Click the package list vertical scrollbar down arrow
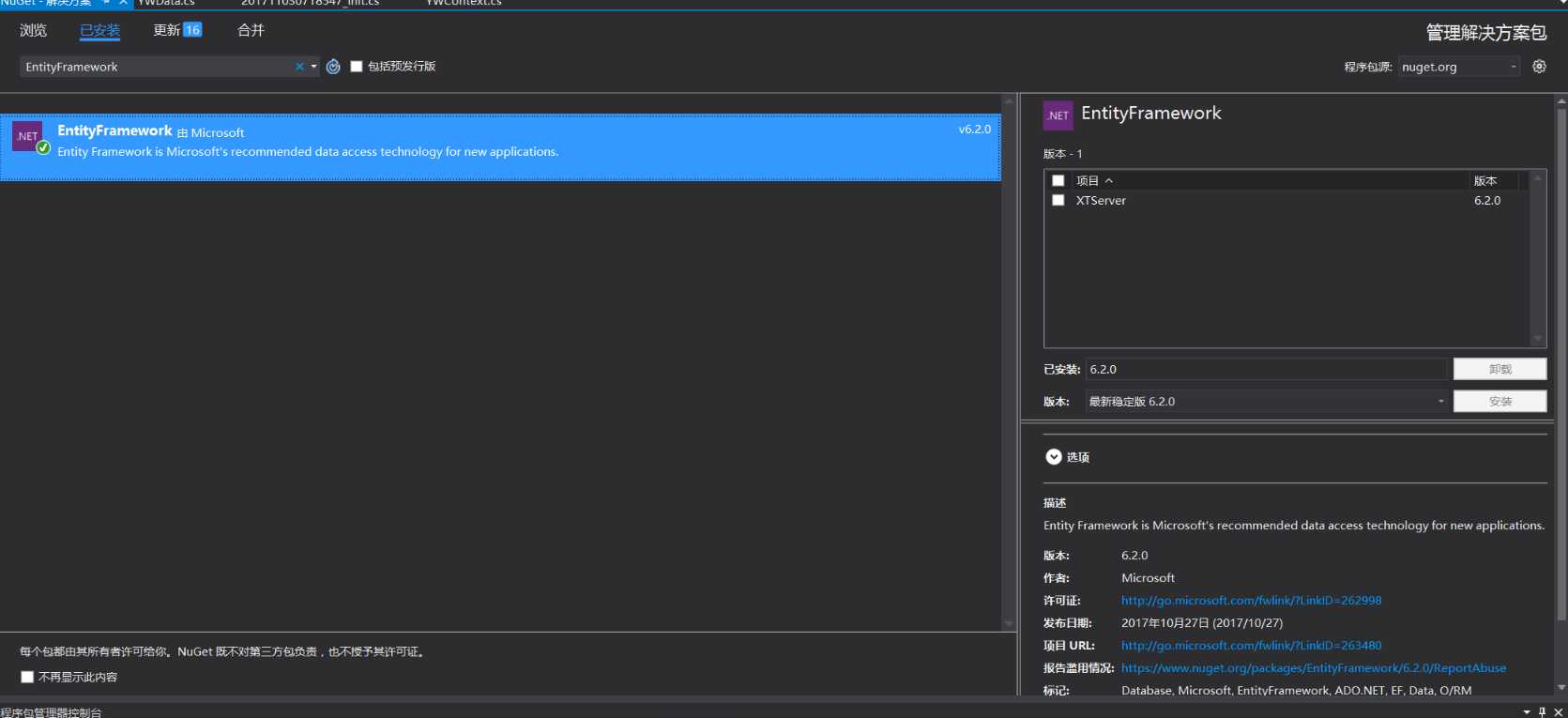 [x=1009, y=623]
